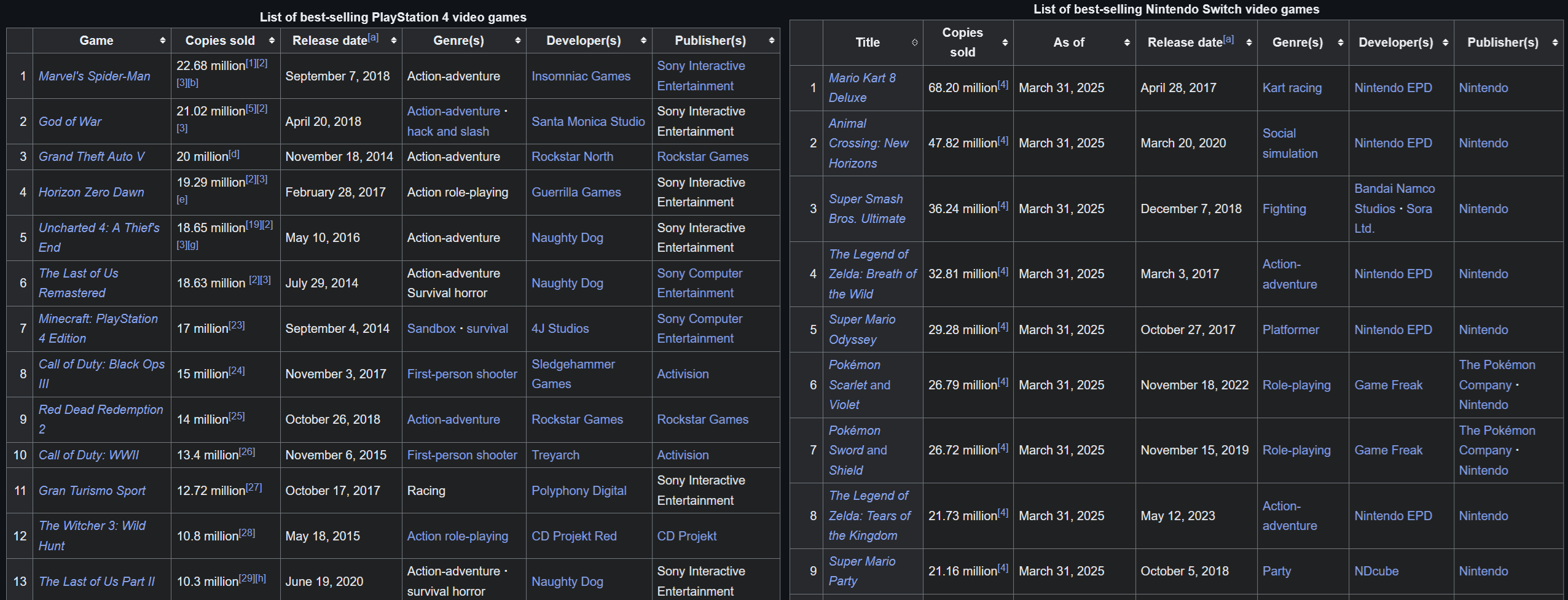Open The Witcher 3: Wild Hunt link
1568x600 pixels.
coord(92,536)
